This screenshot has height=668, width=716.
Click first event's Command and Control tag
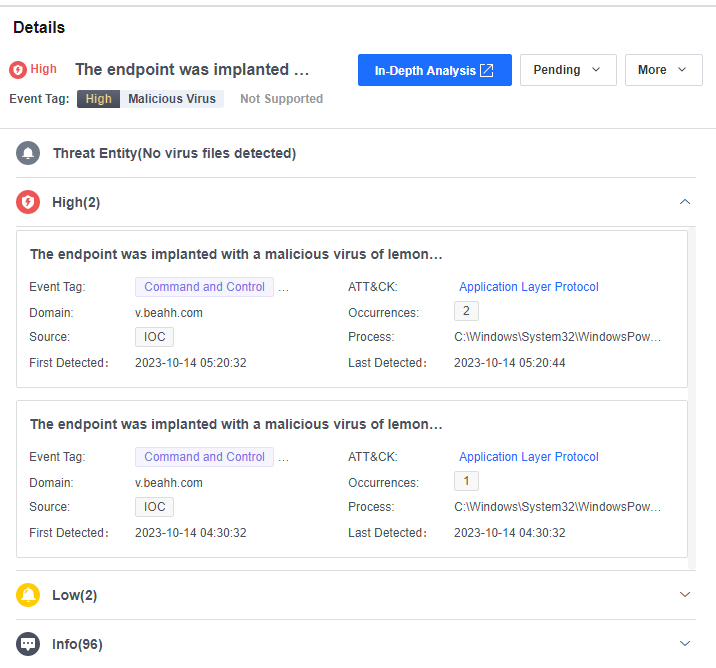(x=204, y=287)
